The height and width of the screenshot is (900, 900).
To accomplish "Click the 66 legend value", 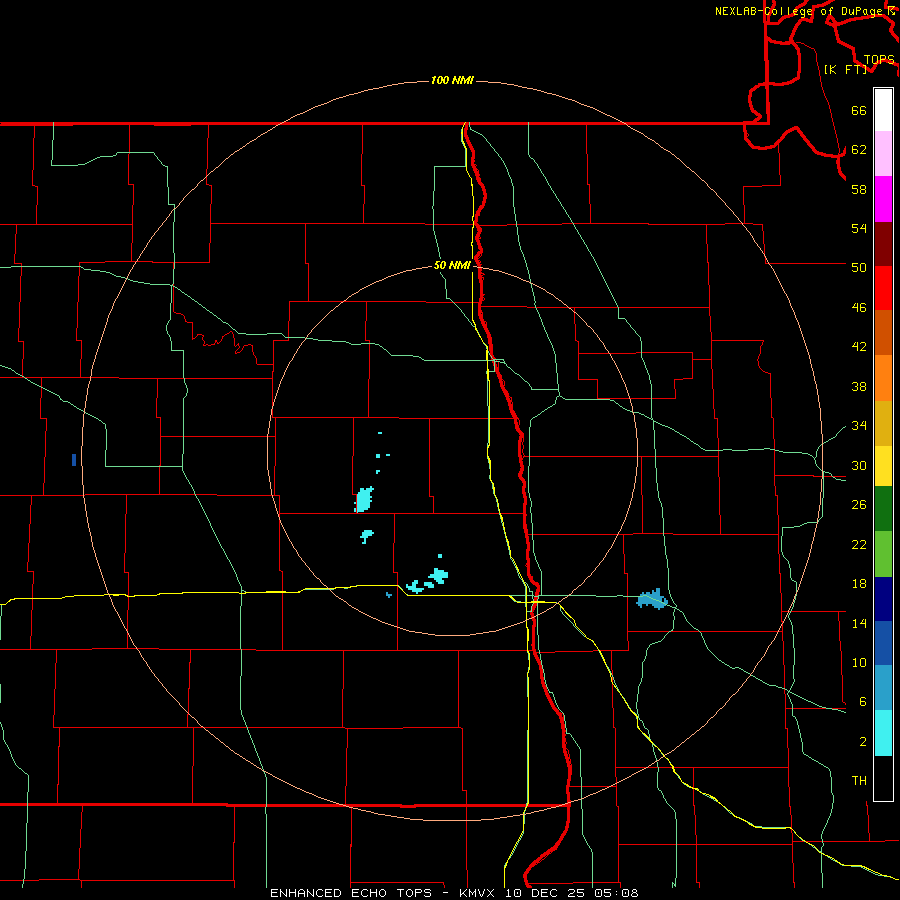I will [859, 110].
